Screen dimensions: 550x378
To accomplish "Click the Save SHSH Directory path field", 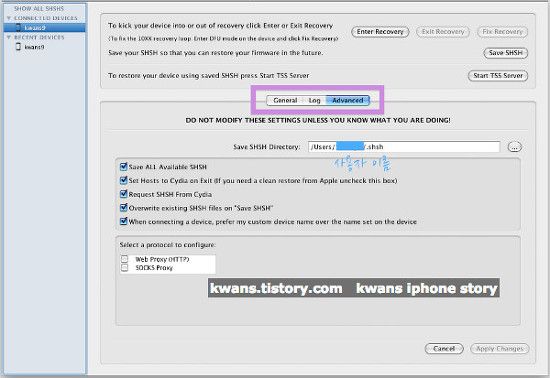I will (x=404, y=147).
